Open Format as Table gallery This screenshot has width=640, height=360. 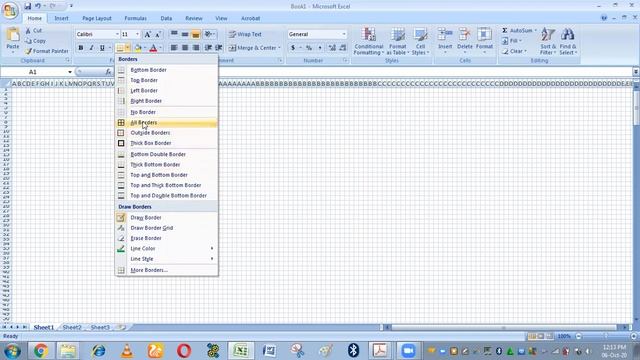(398, 41)
